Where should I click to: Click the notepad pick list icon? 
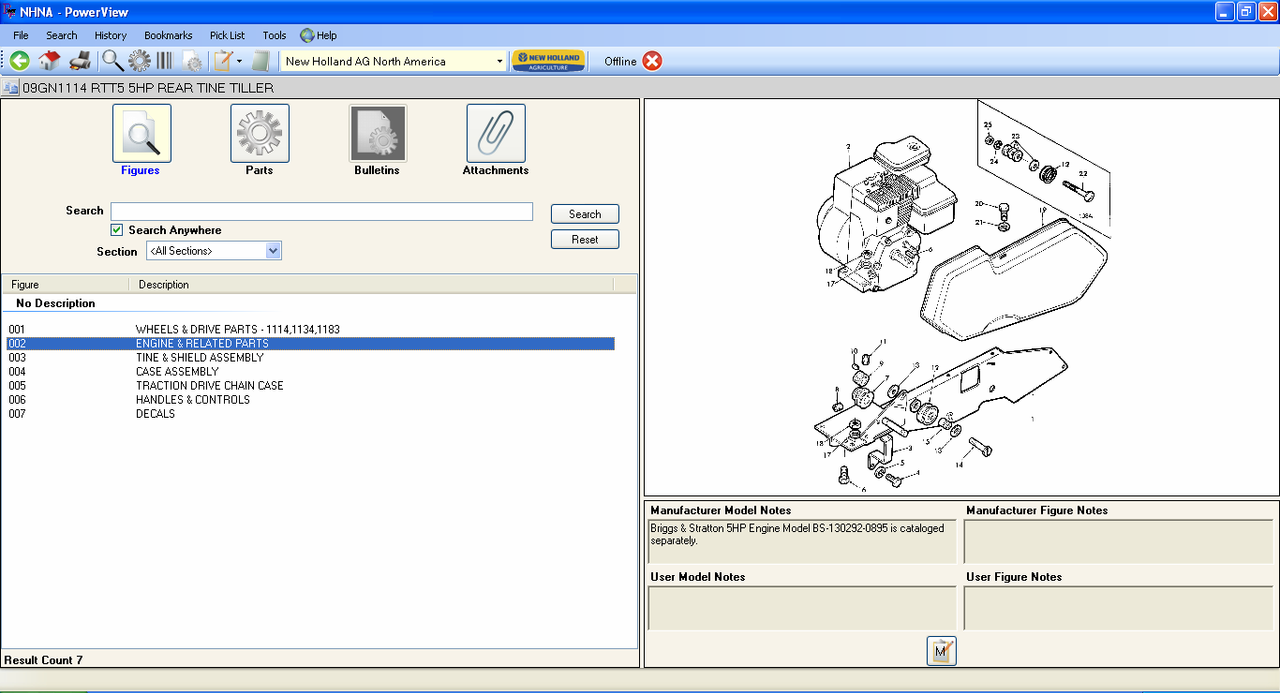point(223,61)
